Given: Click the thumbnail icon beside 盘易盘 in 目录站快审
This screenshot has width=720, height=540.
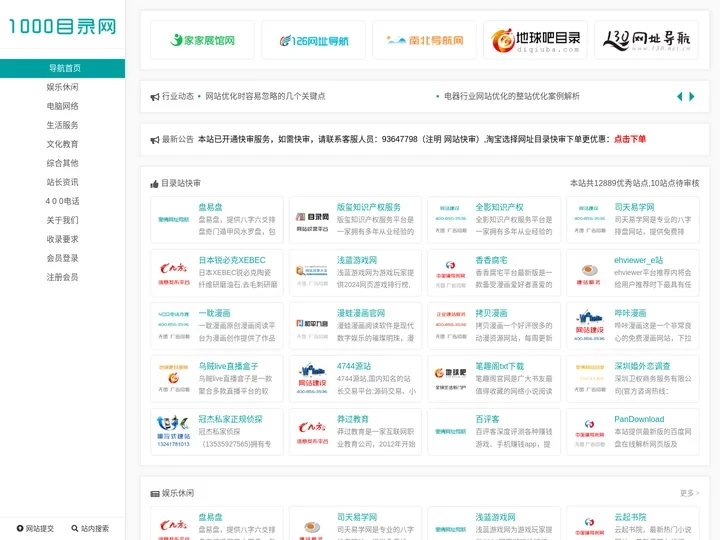Looking at the screenshot, I should tap(174, 219).
